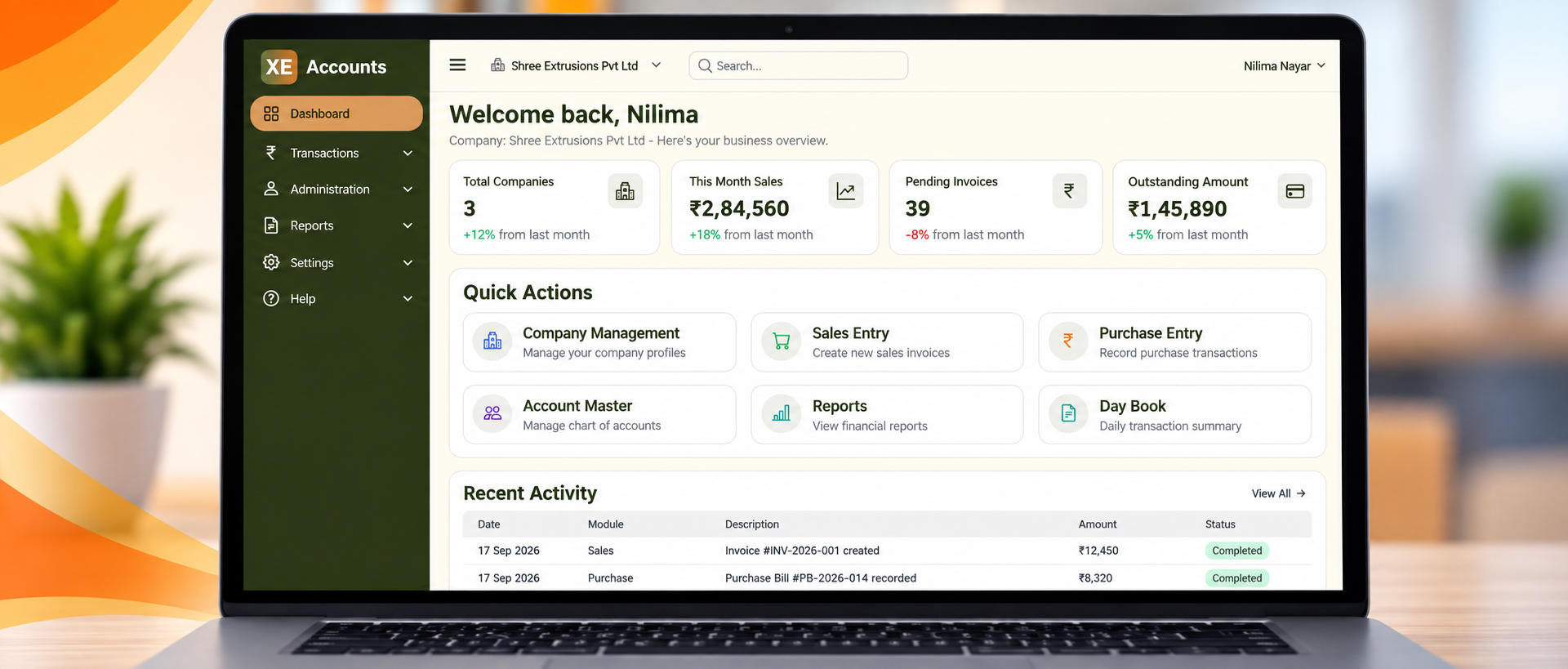Open the company selector dropdown chevron
Viewport: 1568px width, 669px height.
[x=656, y=65]
